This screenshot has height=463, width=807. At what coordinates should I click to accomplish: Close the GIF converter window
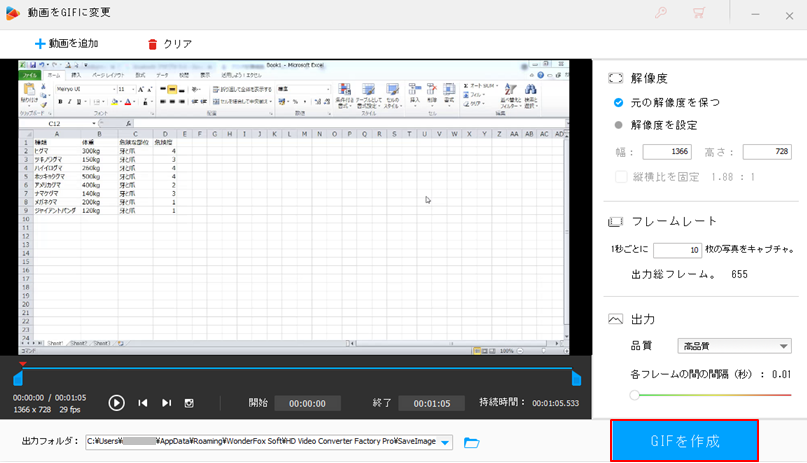click(x=789, y=16)
